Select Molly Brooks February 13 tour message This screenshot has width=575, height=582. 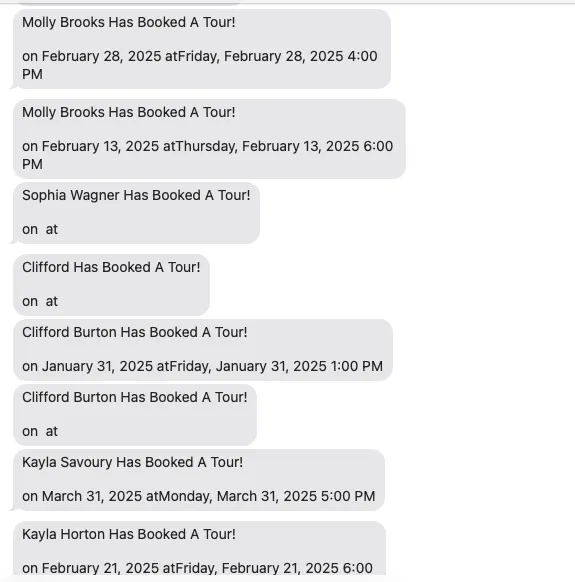coord(209,139)
